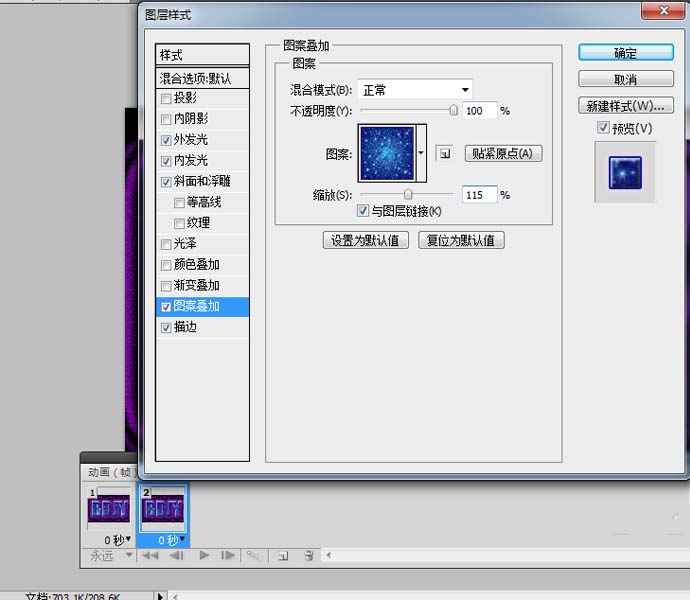Delete the selected animation frame
The image size is (690, 600).
pos(309,555)
